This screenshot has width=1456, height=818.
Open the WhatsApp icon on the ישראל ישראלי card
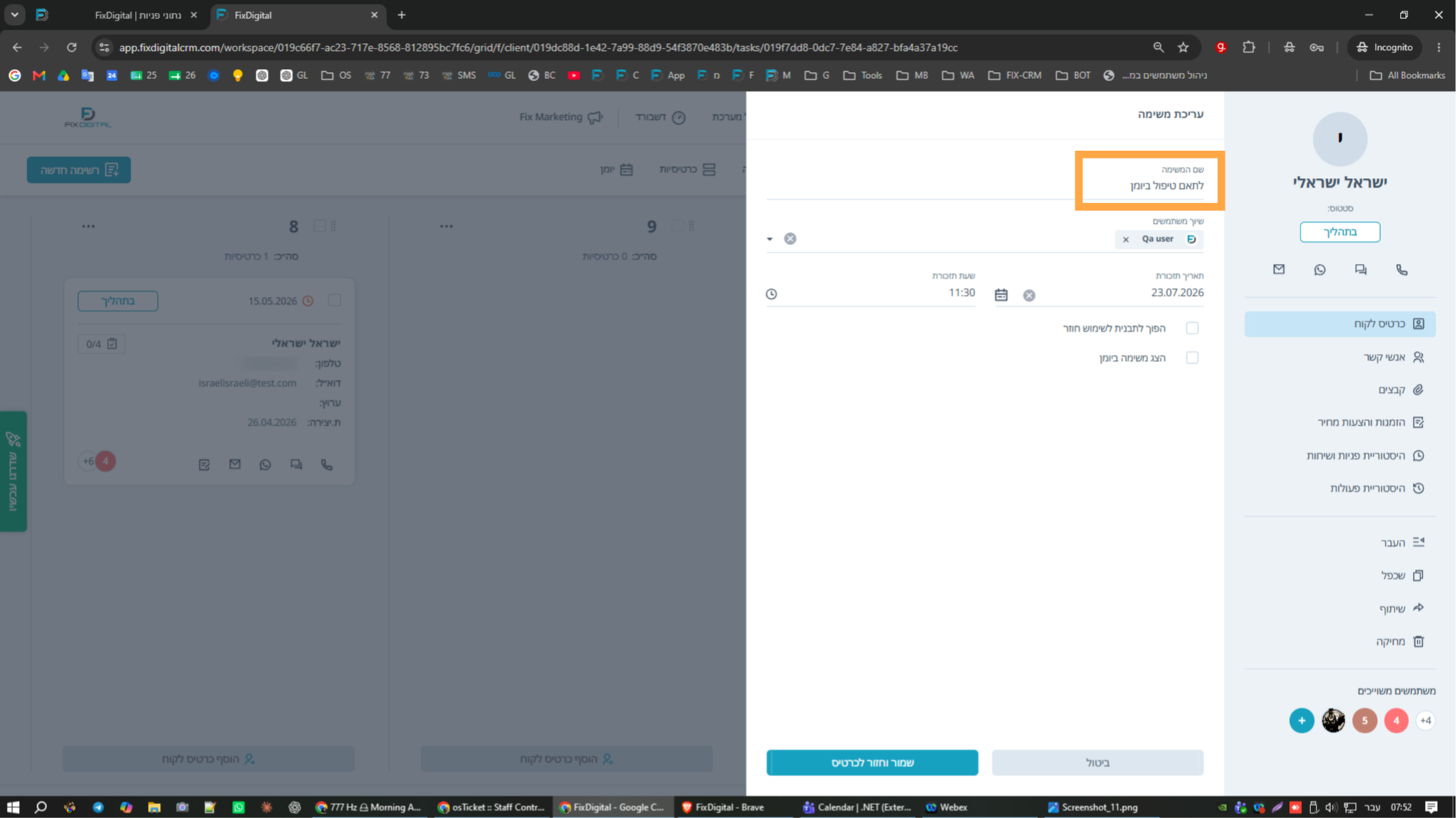pos(265,465)
